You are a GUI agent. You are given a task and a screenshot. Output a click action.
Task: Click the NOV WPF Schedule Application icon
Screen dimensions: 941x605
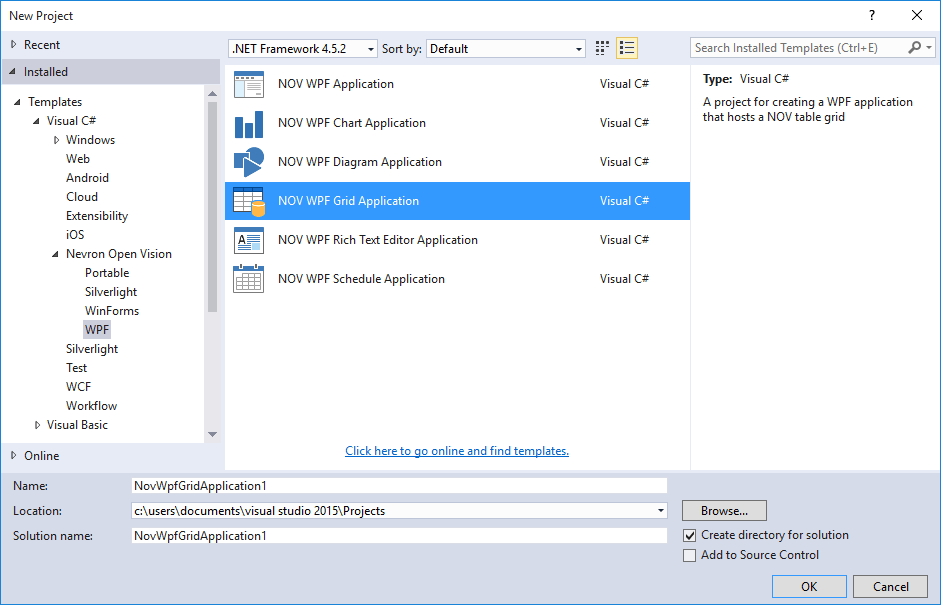(x=248, y=279)
